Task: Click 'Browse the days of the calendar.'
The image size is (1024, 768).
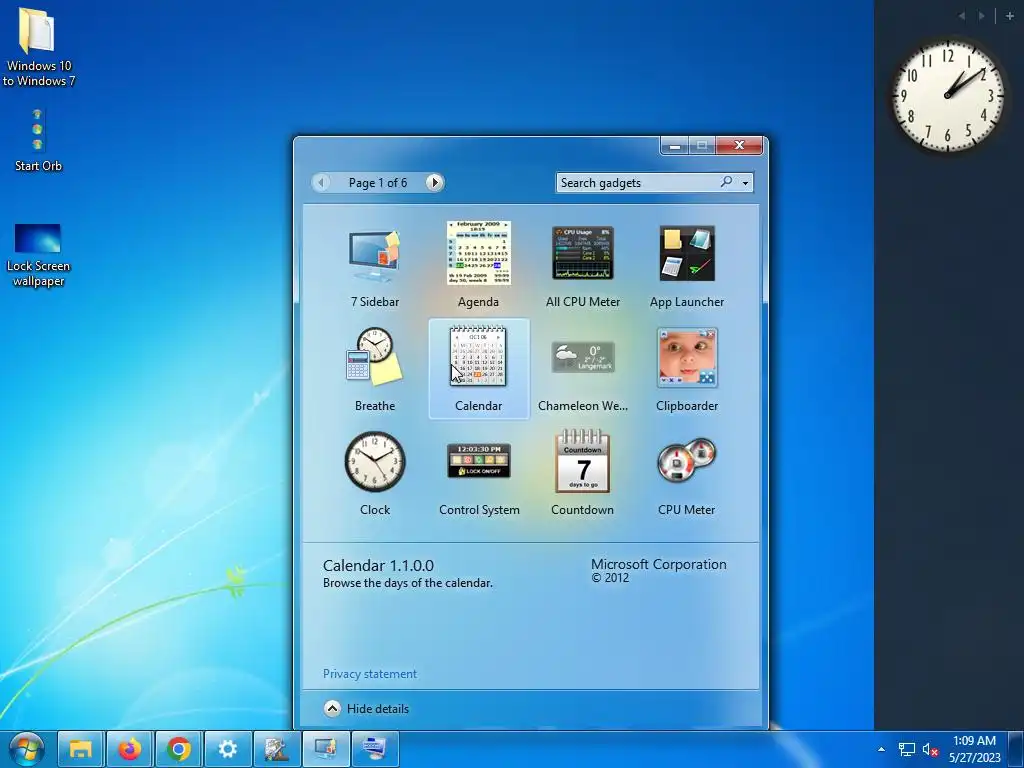Action: tap(408, 583)
